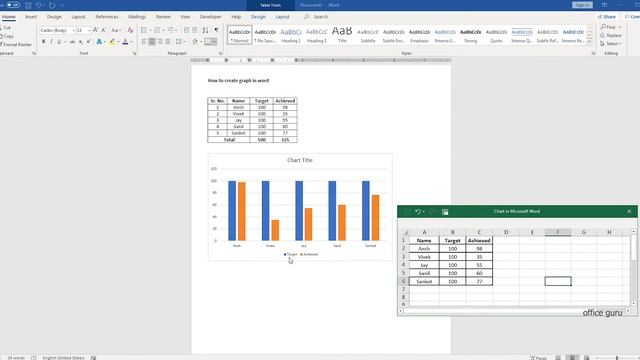Image resolution: width=640 pixels, height=360 pixels.
Task: Apply the yellow text highlight color
Action: [112, 42]
